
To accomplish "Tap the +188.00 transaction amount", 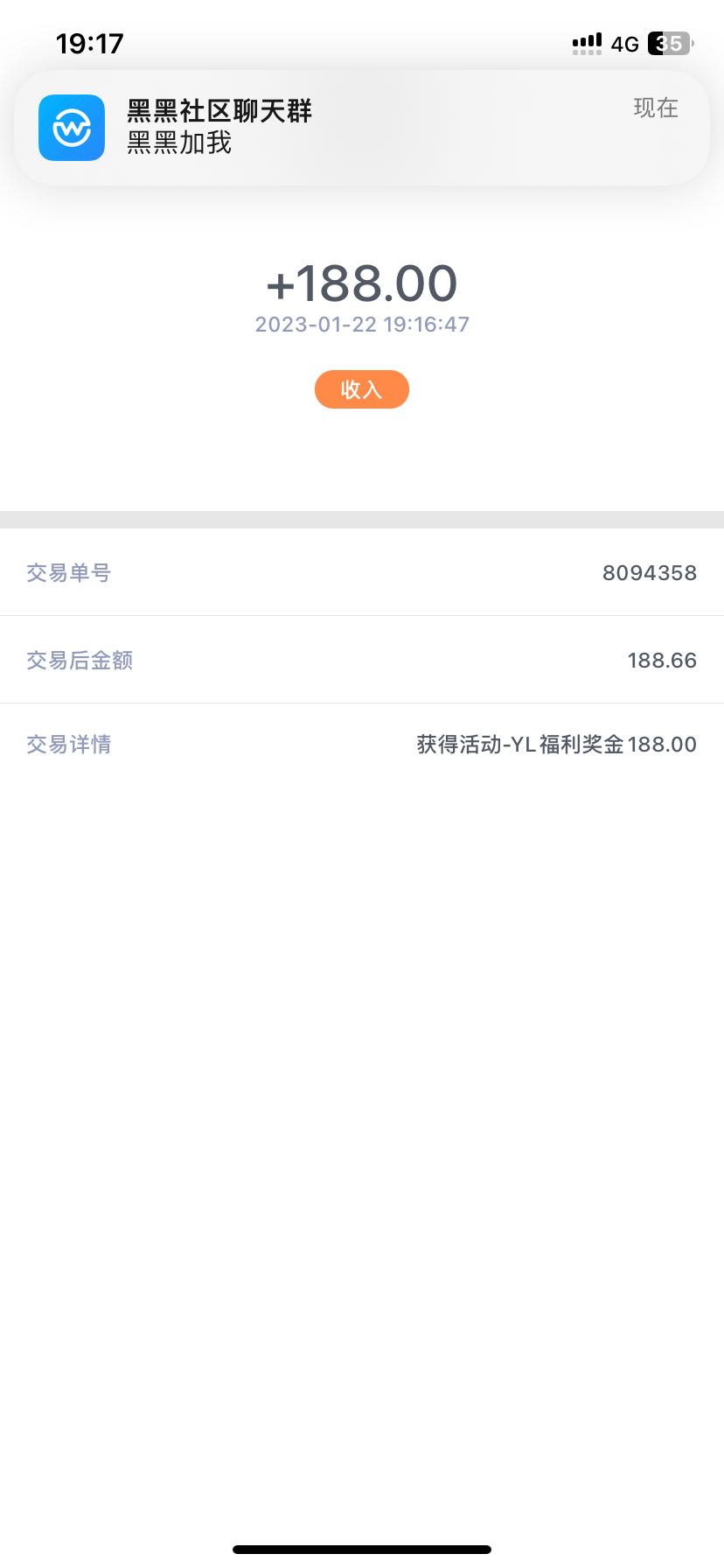I will pyautogui.click(x=362, y=283).
